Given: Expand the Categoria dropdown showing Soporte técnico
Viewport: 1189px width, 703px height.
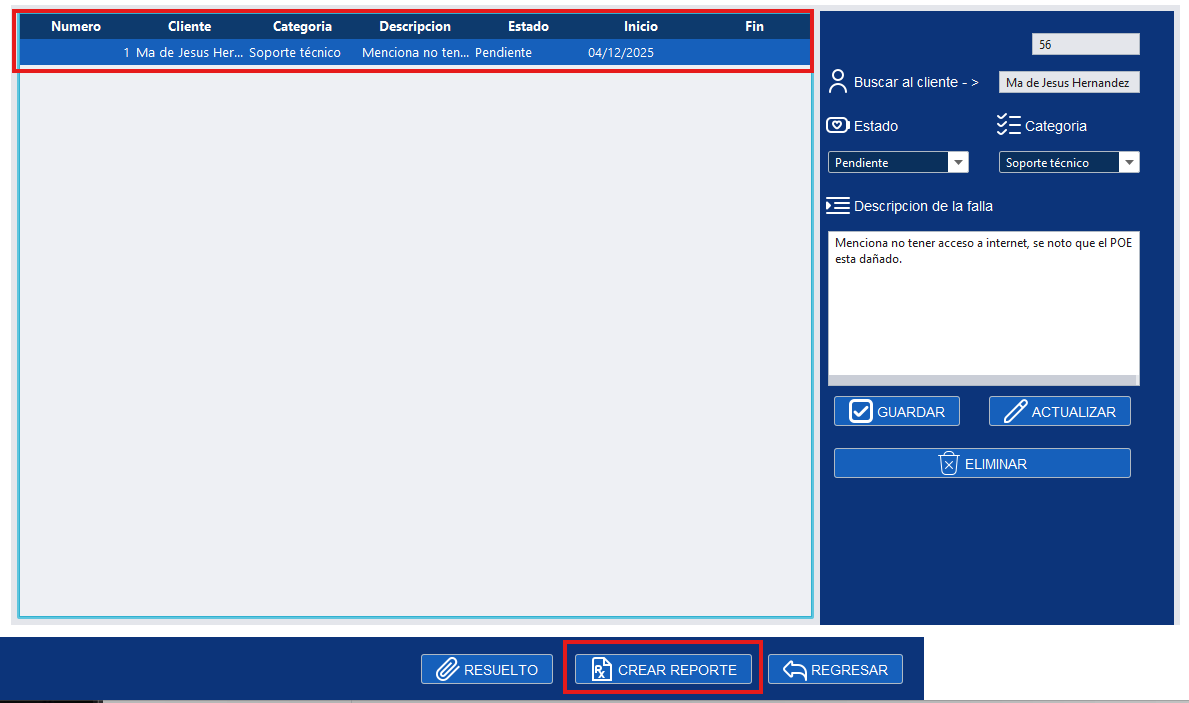Looking at the screenshot, I should point(1129,163).
